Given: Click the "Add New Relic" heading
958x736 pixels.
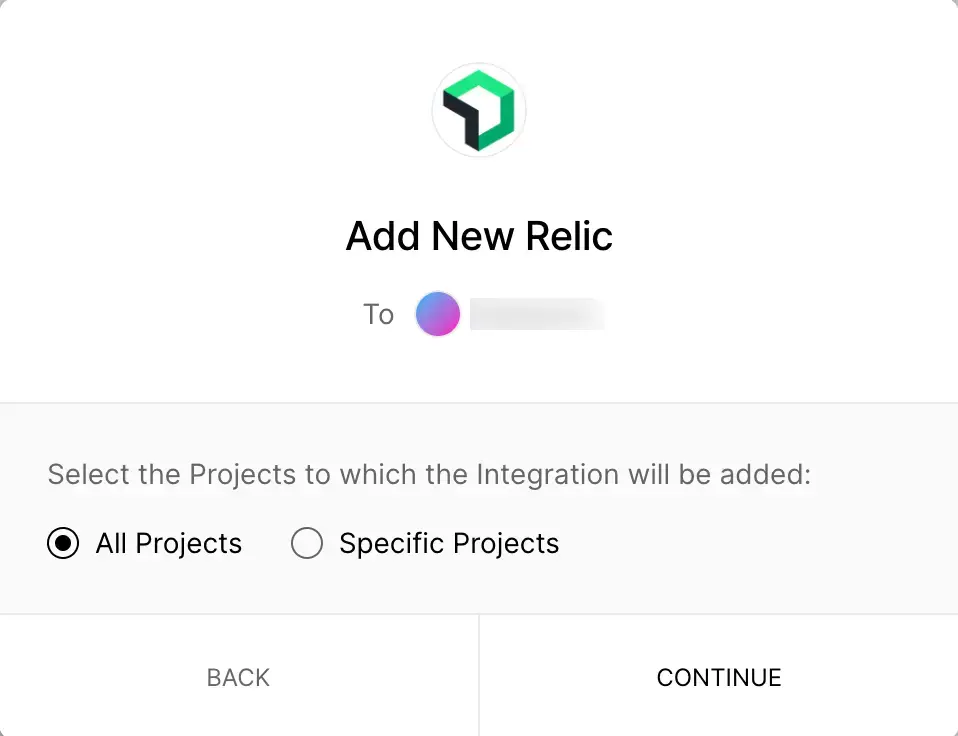Looking at the screenshot, I should click(479, 237).
